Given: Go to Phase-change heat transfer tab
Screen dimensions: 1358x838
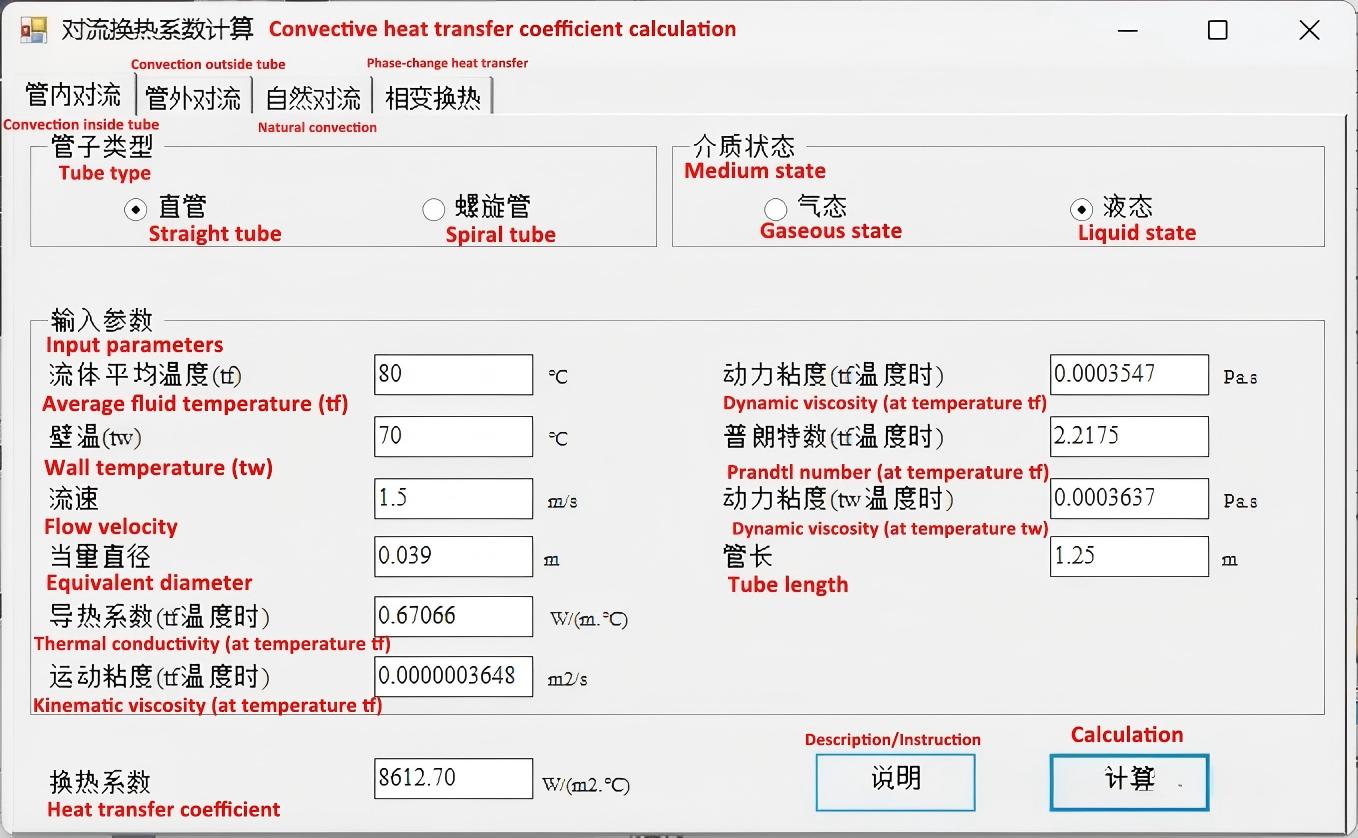Looking at the screenshot, I should [x=432, y=98].
